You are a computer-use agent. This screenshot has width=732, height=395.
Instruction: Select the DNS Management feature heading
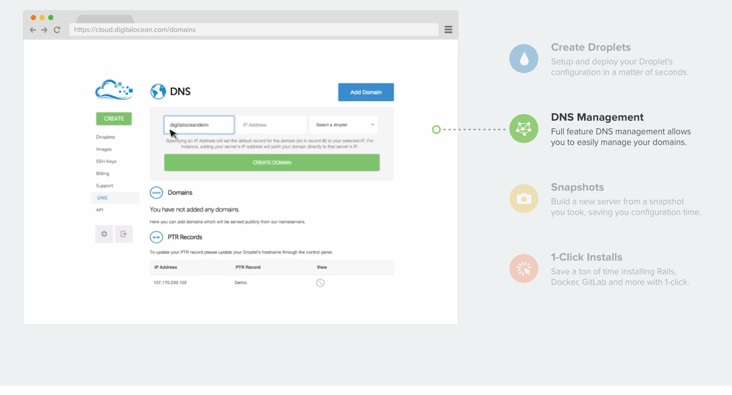tap(597, 117)
